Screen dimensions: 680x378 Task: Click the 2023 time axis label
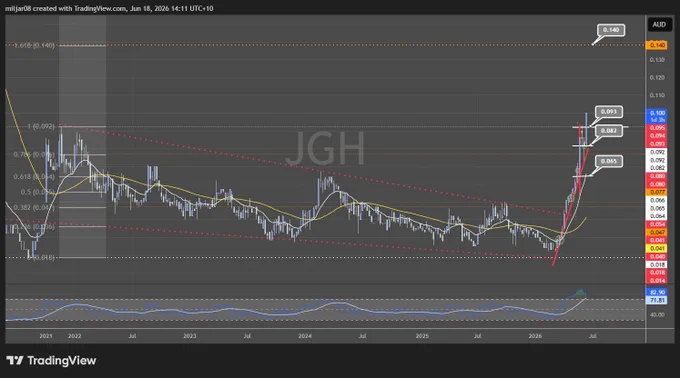(x=190, y=336)
